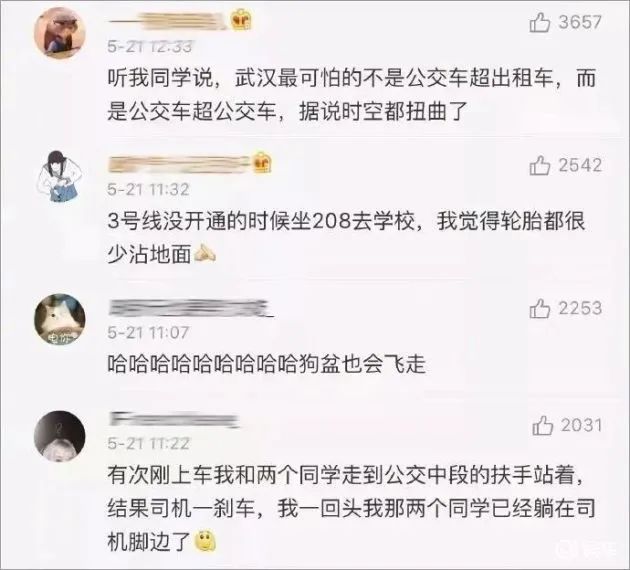
Task: Select the comment about the flying dog bowl
Action: click(266, 364)
